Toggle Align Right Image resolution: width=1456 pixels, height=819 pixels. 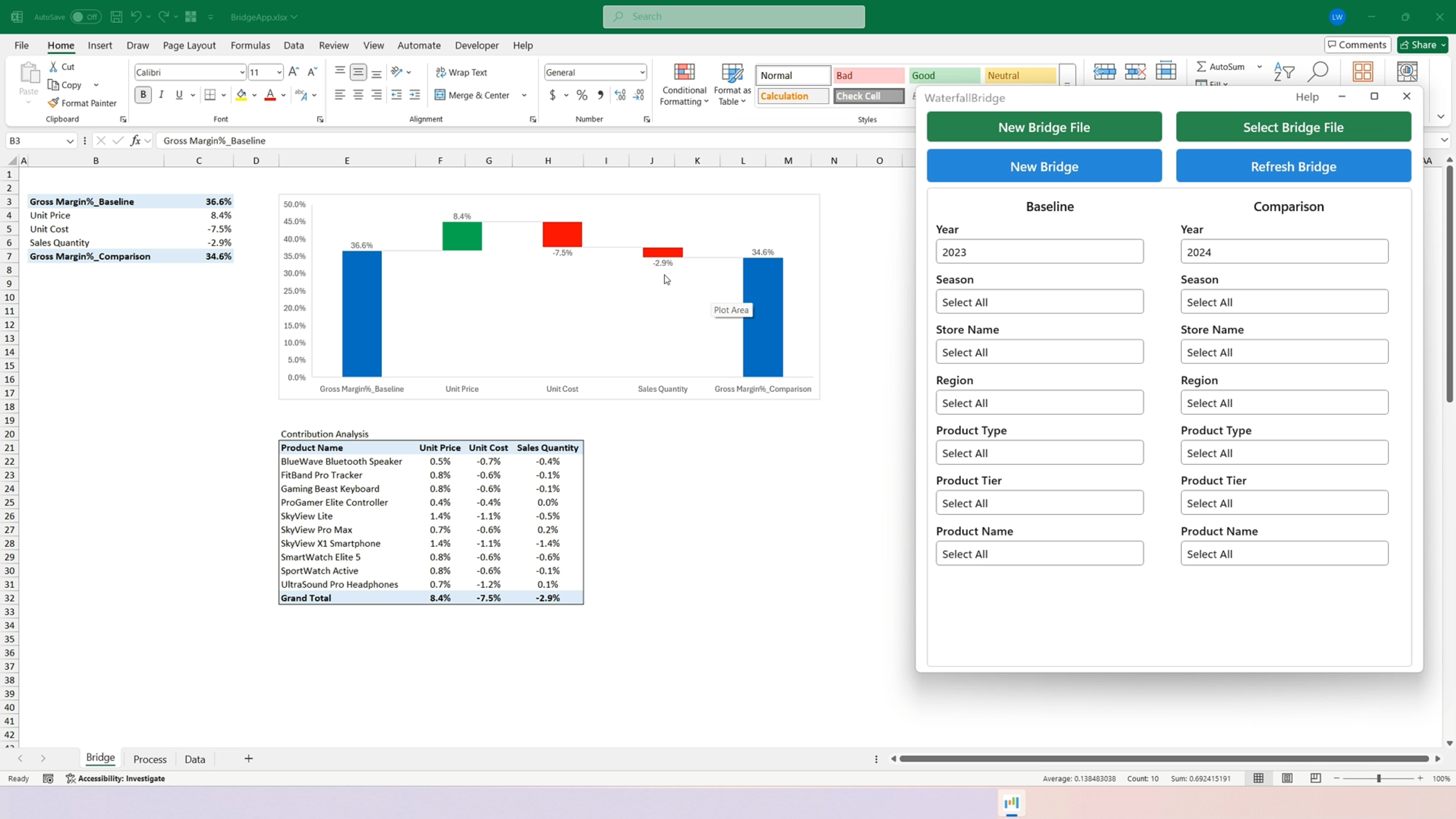376,95
